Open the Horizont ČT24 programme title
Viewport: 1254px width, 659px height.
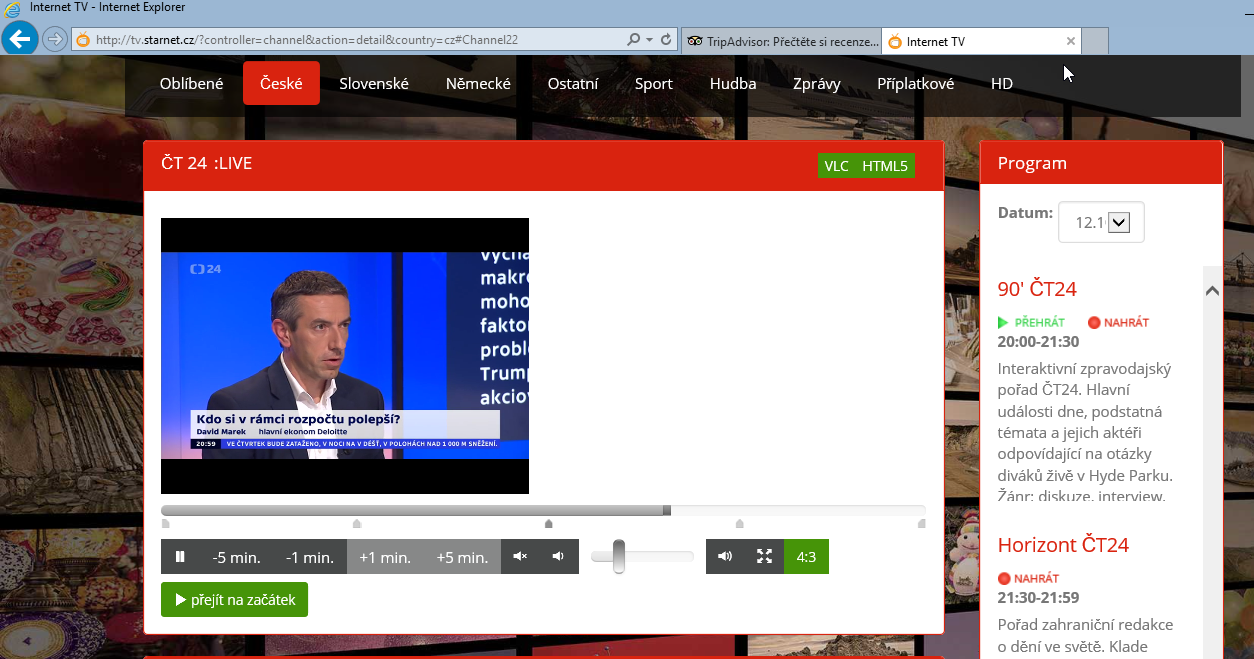click(1063, 545)
